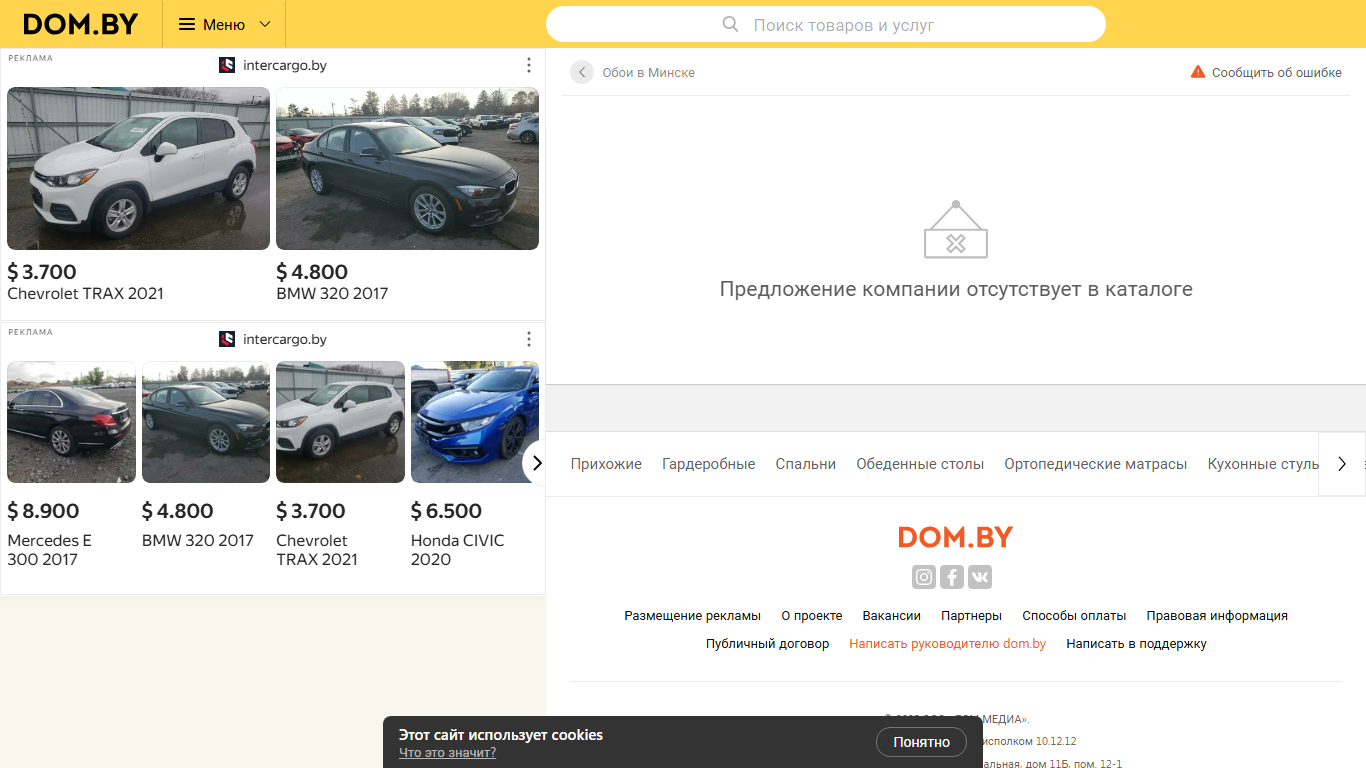Open the О проекте footer link

pyautogui.click(x=812, y=616)
